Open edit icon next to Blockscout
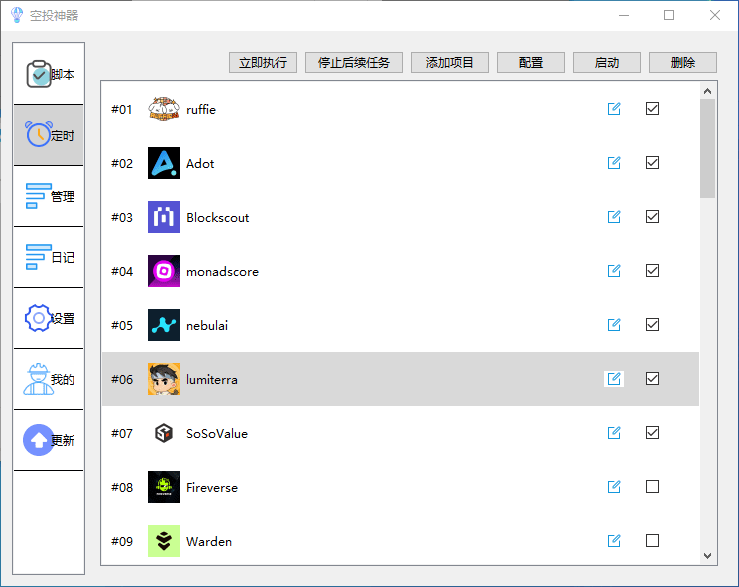739x587 pixels. (x=614, y=217)
